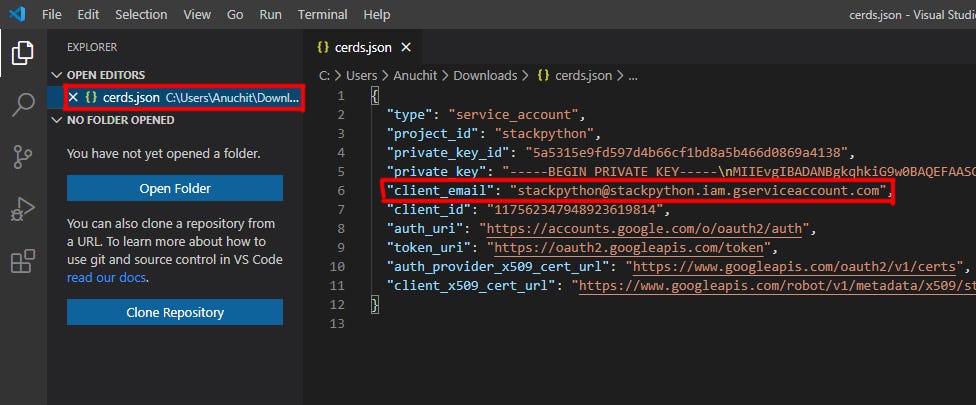This screenshot has height=405, width=976.
Task: Click 'cerds.json' in the breadcrumb path
Action: (583, 75)
